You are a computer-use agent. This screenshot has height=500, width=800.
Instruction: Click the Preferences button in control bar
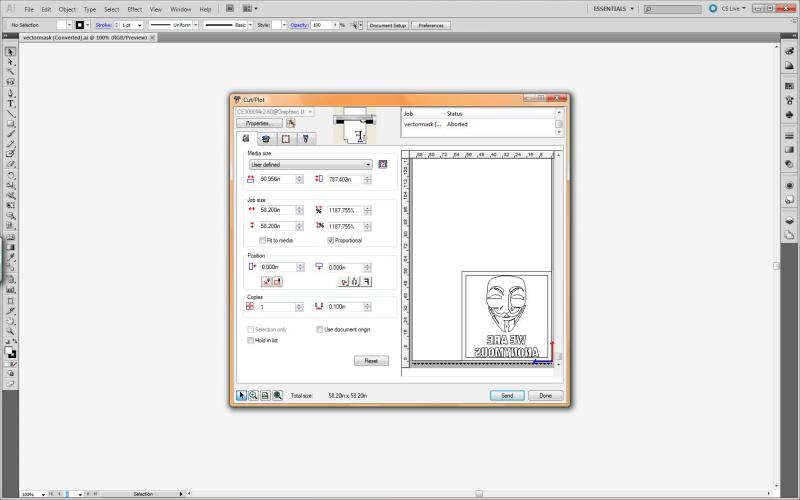(x=431, y=25)
